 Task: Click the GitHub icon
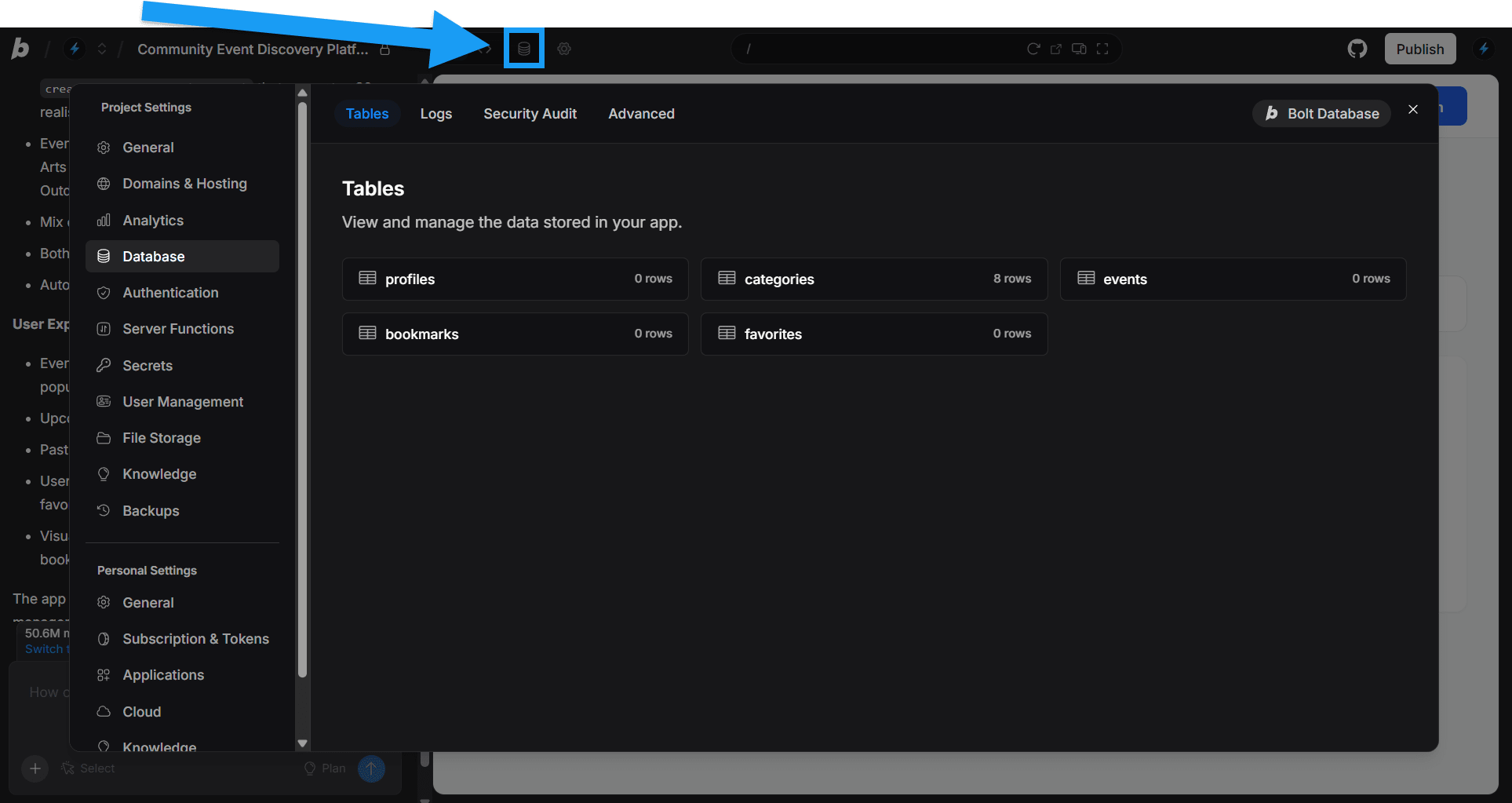(x=1357, y=48)
